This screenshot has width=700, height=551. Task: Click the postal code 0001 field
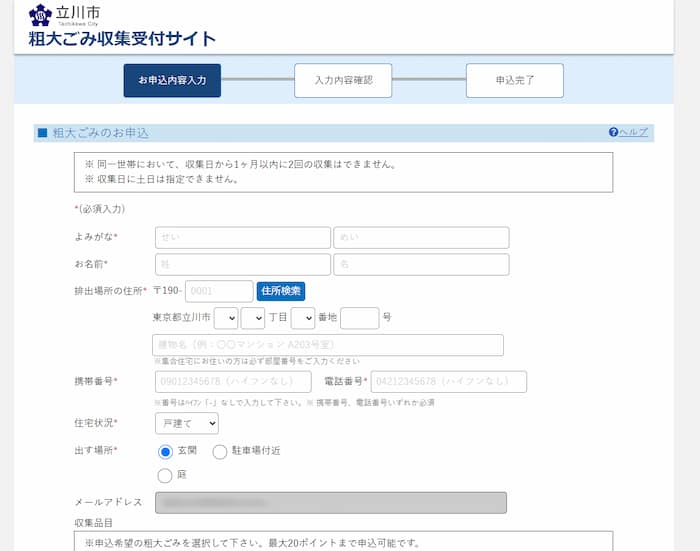point(219,291)
